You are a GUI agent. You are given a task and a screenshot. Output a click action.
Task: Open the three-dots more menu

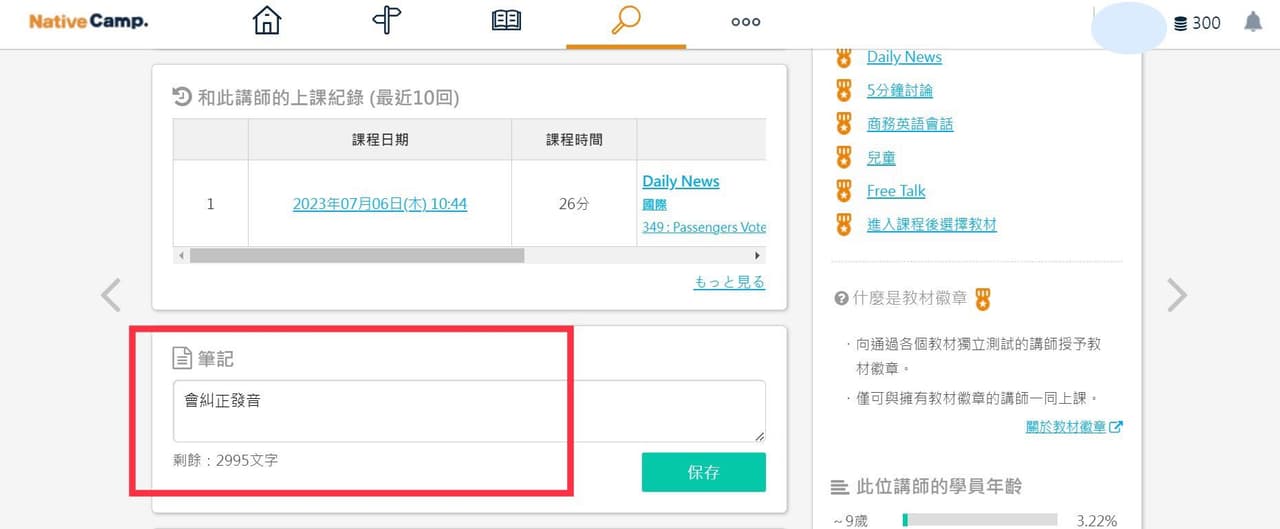(746, 22)
